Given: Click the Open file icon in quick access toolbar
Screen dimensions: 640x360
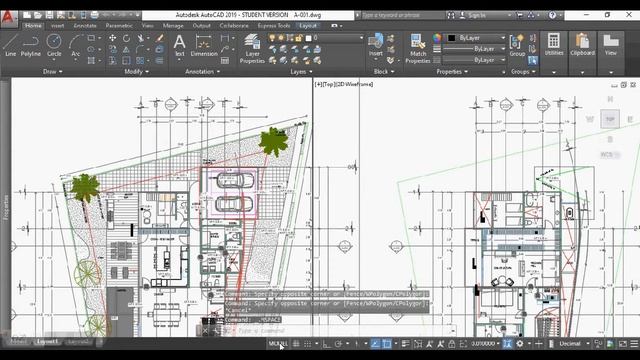Looking at the screenshot, I should coord(38,15).
